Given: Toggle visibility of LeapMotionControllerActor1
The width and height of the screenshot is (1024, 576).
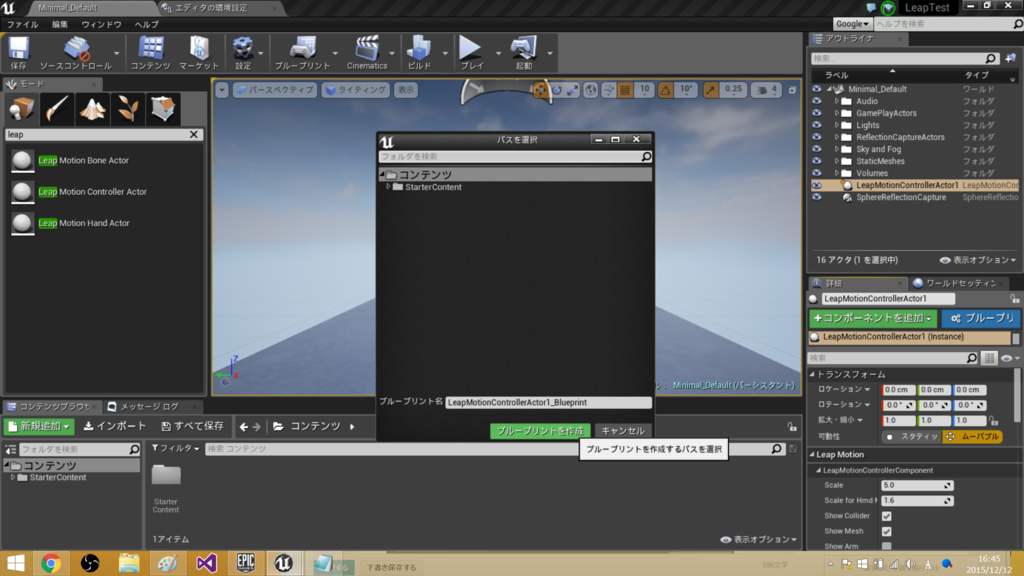Looking at the screenshot, I should click(x=816, y=185).
